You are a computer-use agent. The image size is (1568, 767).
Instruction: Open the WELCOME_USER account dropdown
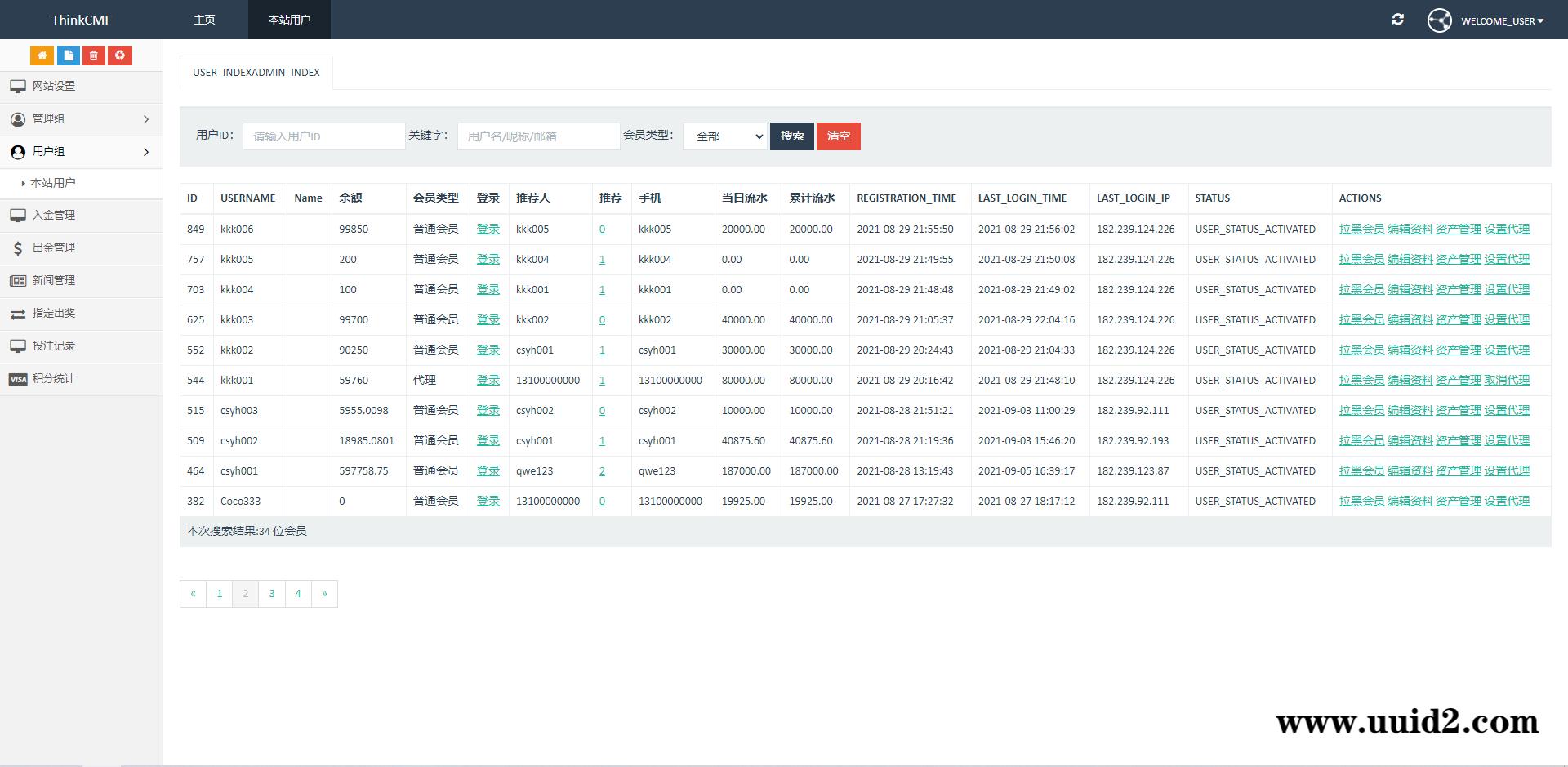(x=1501, y=21)
